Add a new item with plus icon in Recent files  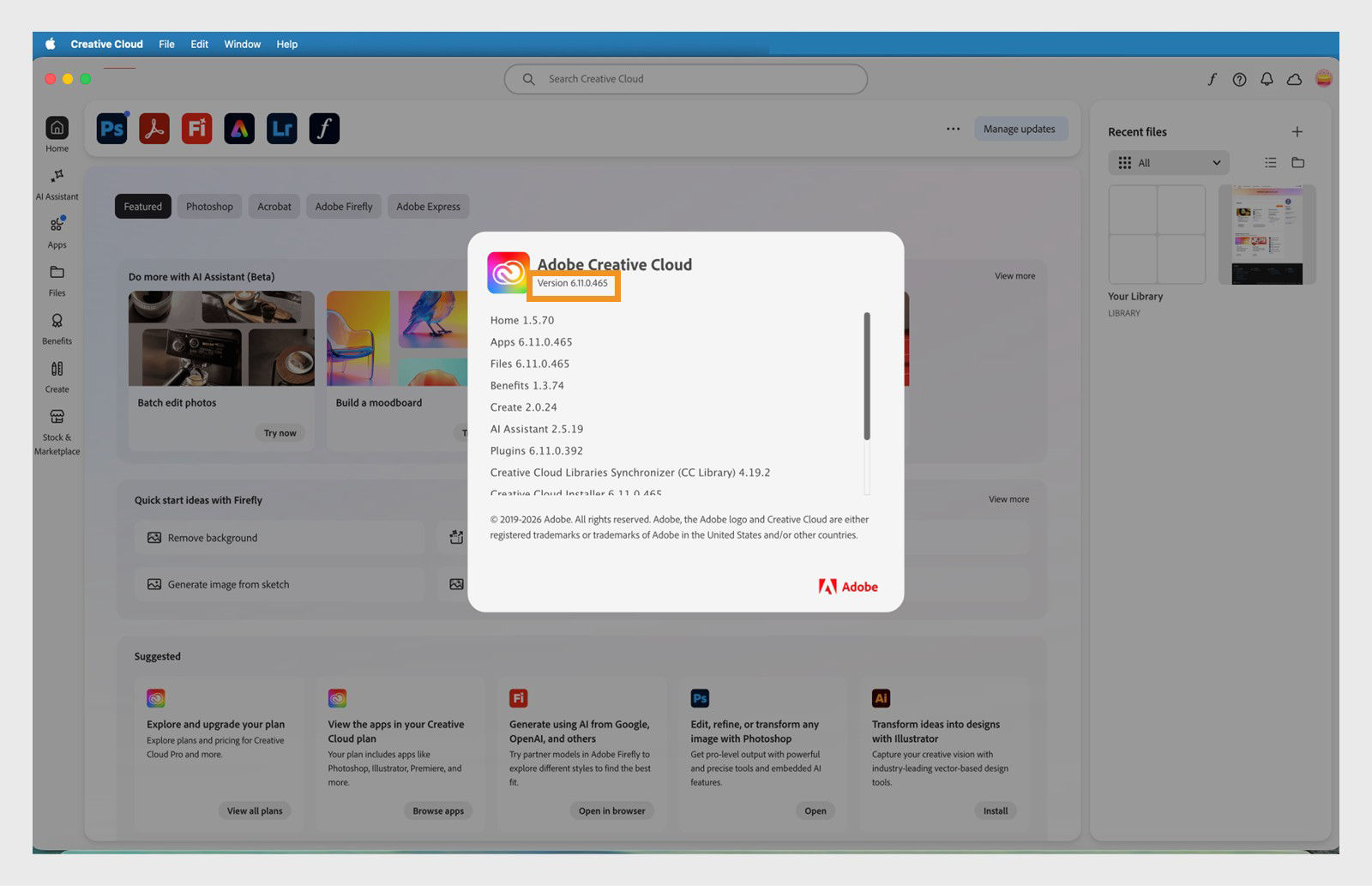pyautogui.click(x=1297, y=131)
